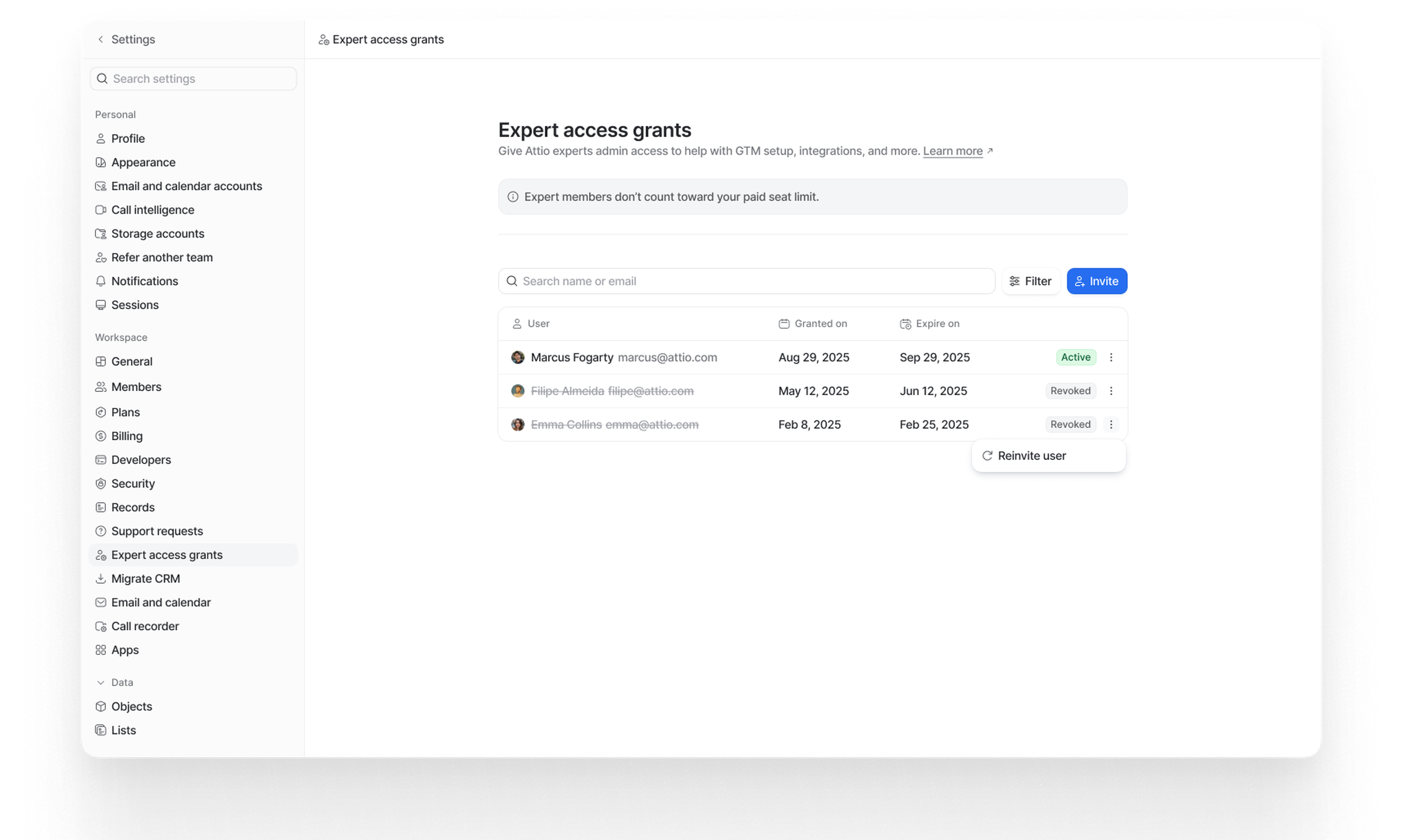
Task: Open Migrate CRM download icon
Action: [101, 578]
